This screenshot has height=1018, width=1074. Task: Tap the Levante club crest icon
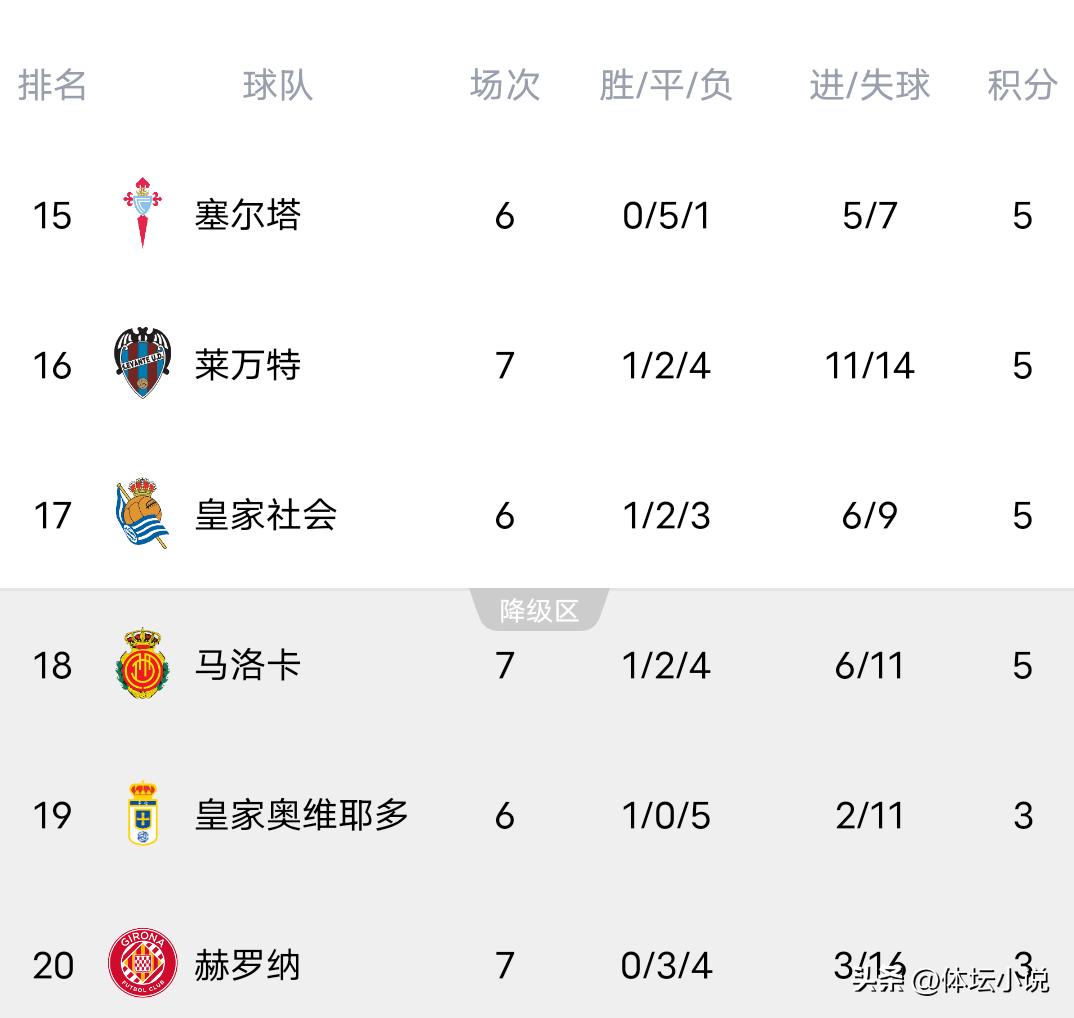142,363
